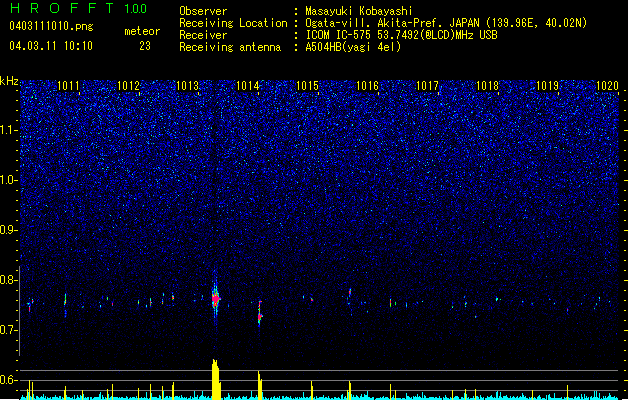This screenshot has height=400, width=629.
Task: Click the 'Observer' label
Action: click(203, 11)
